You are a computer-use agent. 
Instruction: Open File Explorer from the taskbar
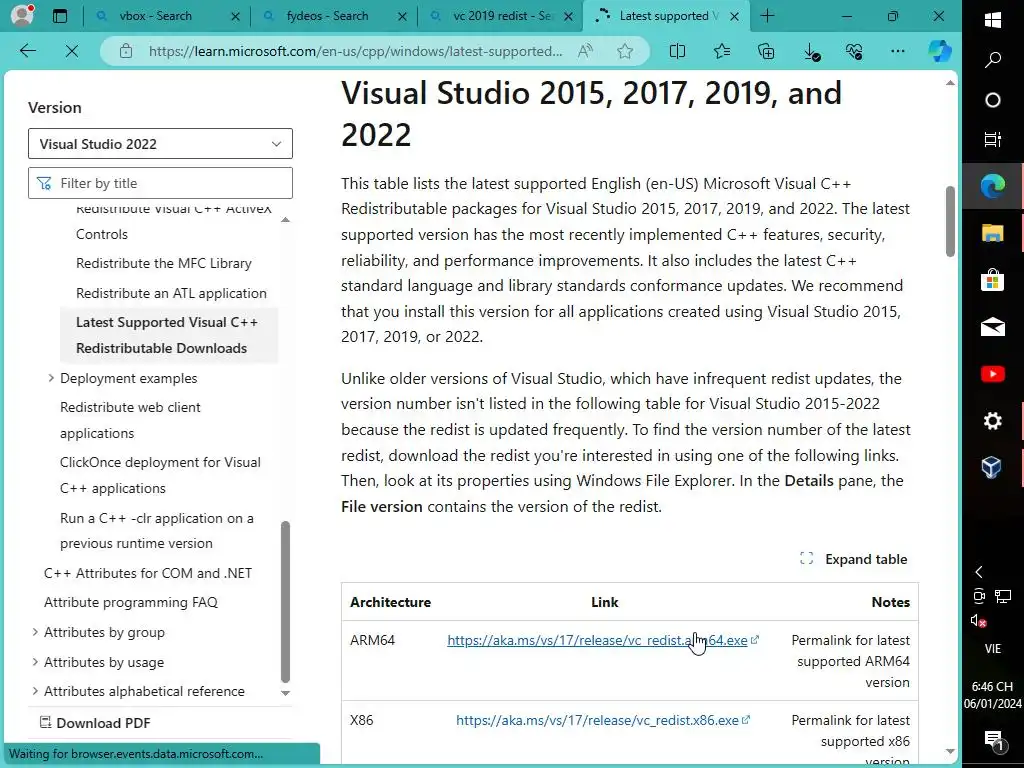pos(993,232)
